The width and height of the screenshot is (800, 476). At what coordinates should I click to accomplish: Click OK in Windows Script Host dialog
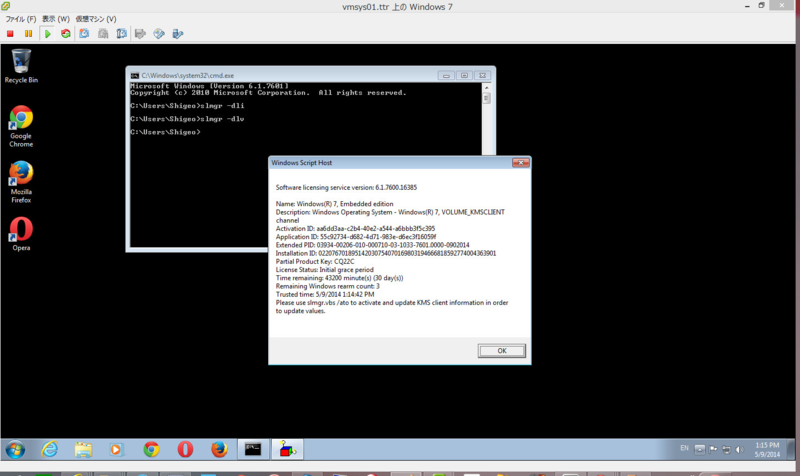(x=502, y=350)
